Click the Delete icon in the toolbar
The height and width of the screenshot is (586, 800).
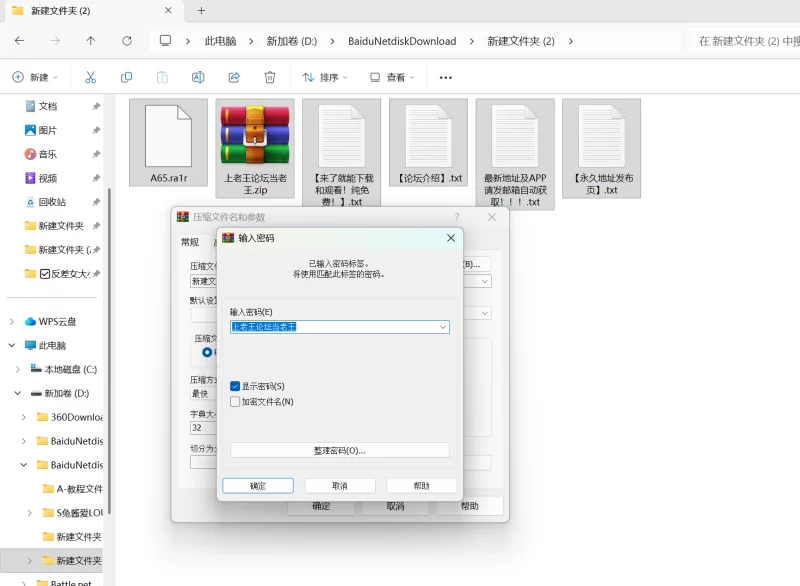pos(270,76)
